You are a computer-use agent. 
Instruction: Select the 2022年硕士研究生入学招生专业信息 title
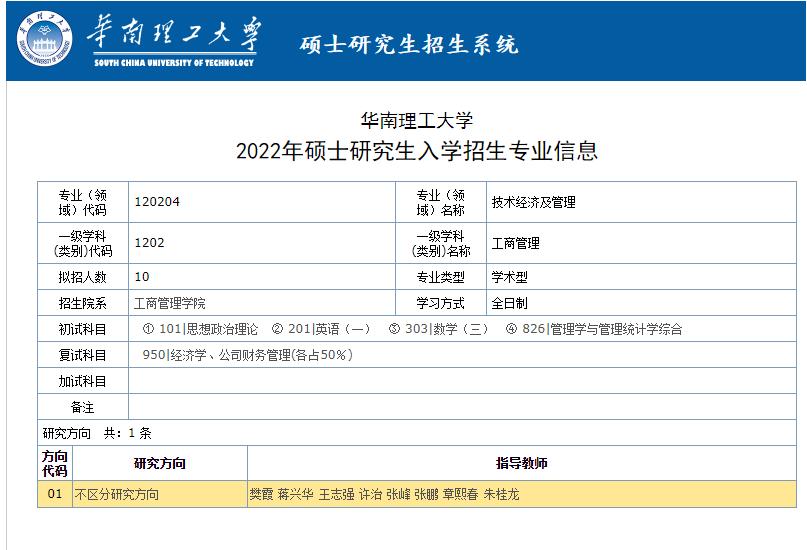click(416, 151)
